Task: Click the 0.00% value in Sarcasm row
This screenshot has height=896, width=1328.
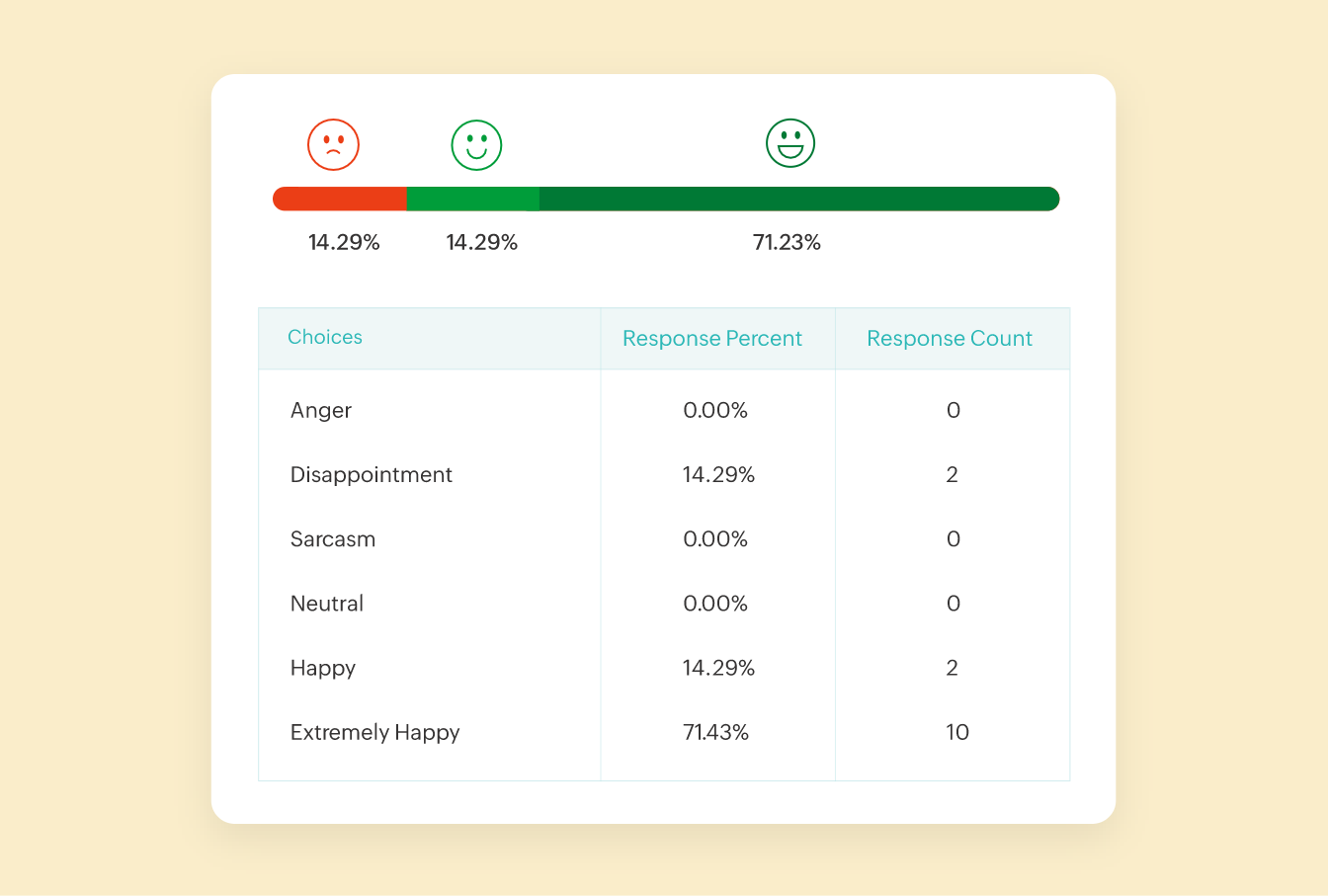Action: coord(715,539)
